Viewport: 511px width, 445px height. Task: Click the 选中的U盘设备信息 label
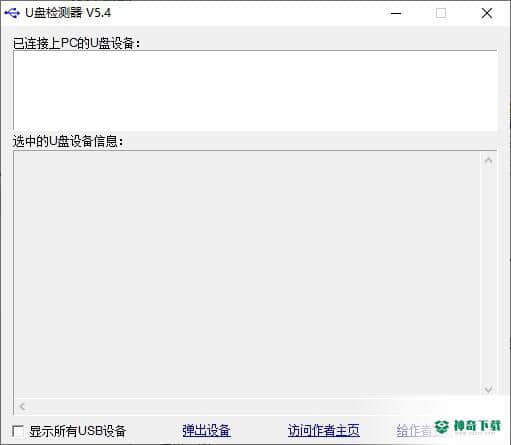pyautogui.click(x=68, y=141)
